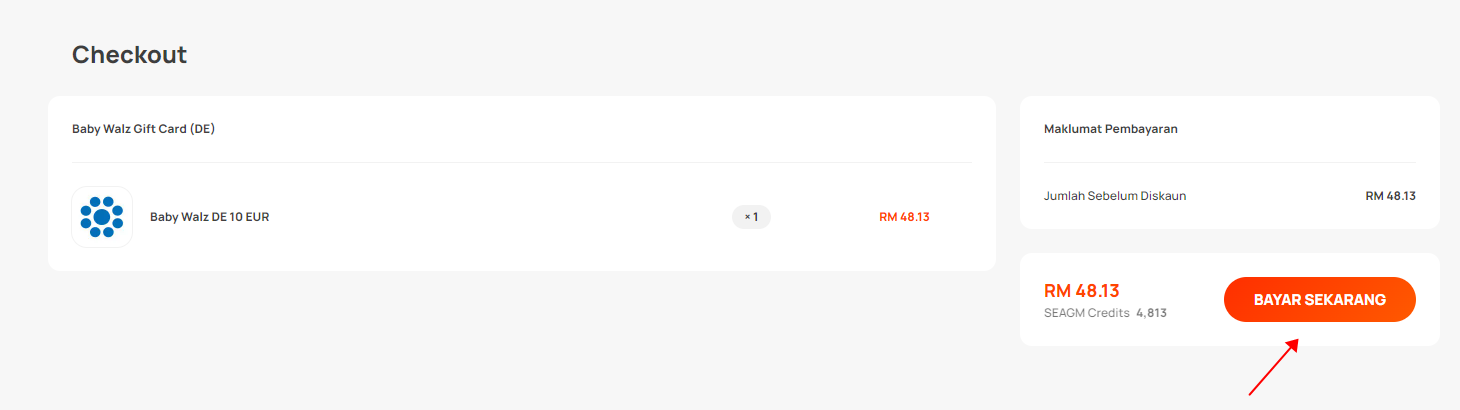Click the Checkout page heading
This screenshot has height=410, width=1460.
[x=129, y=55]
